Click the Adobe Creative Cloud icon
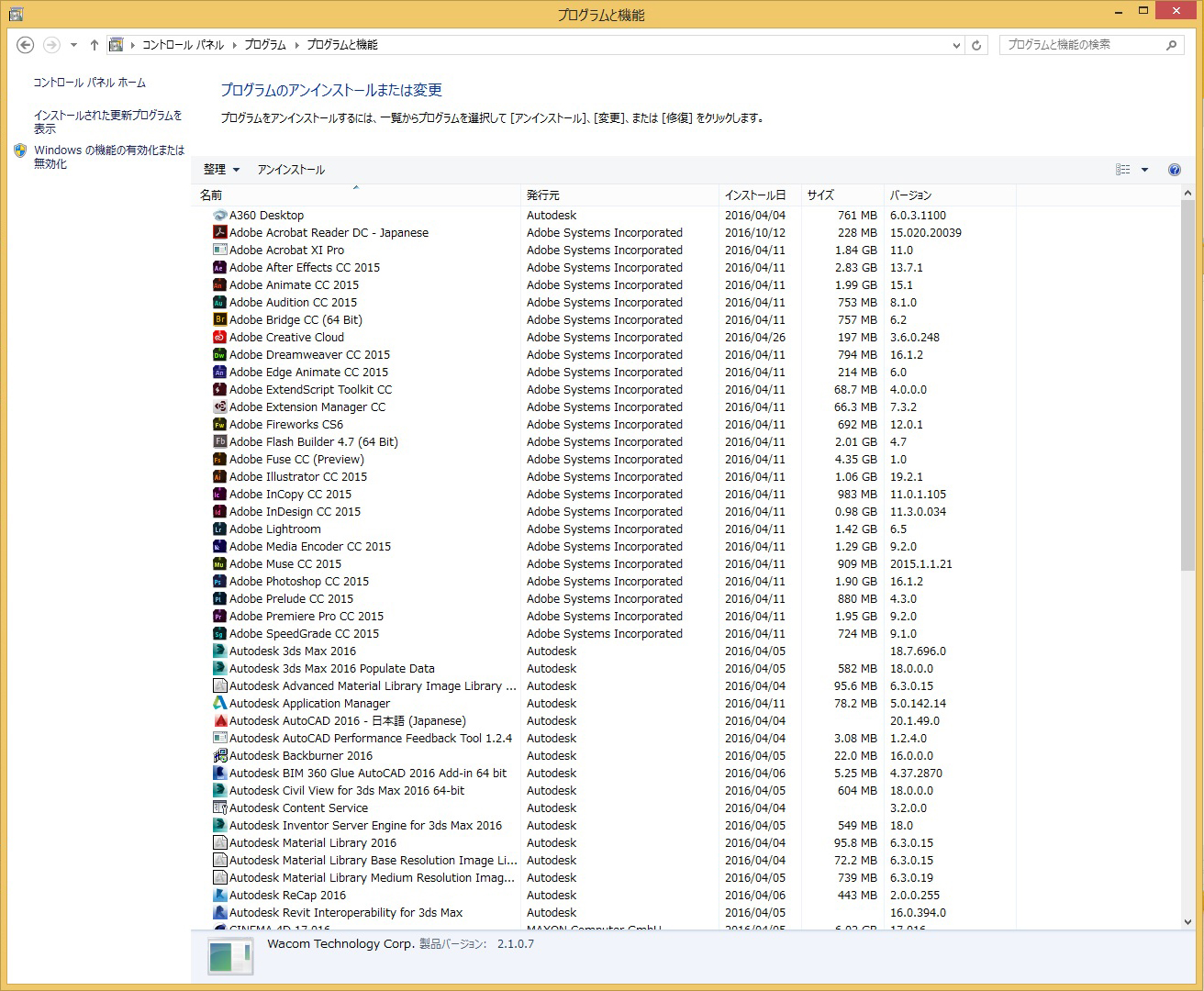This screenshot has height=991, width=1204. 219,338
